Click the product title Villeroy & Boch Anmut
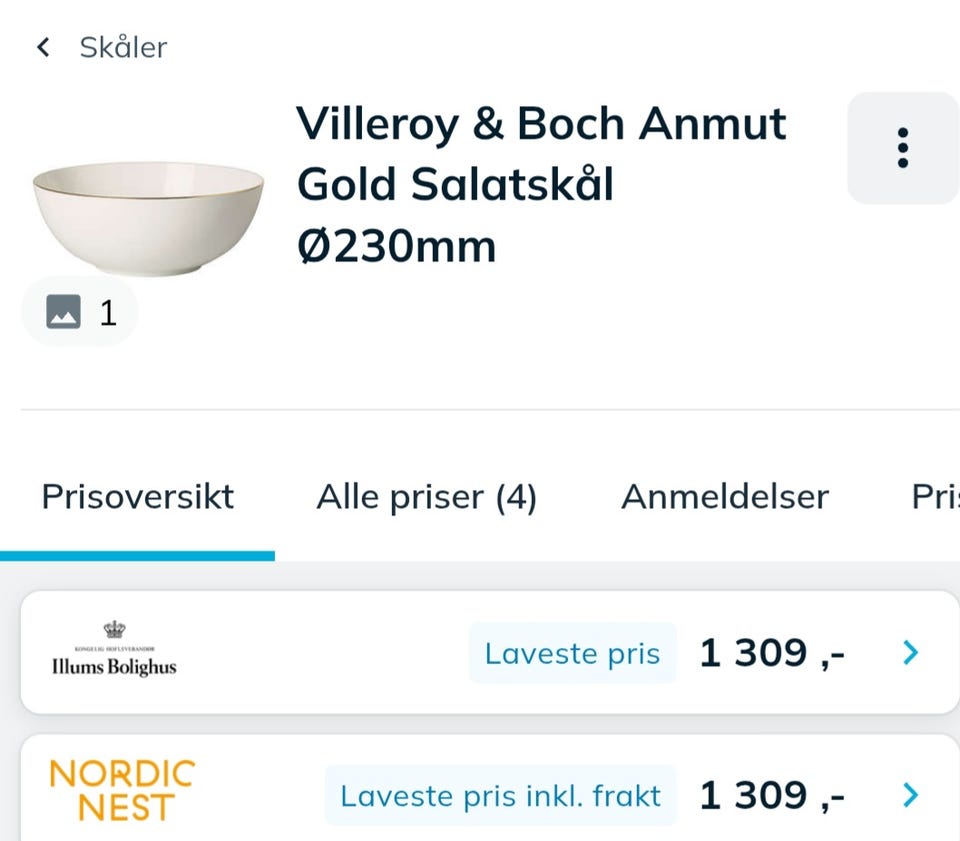This screenshot has height=841, width=960. pos(540,124)
